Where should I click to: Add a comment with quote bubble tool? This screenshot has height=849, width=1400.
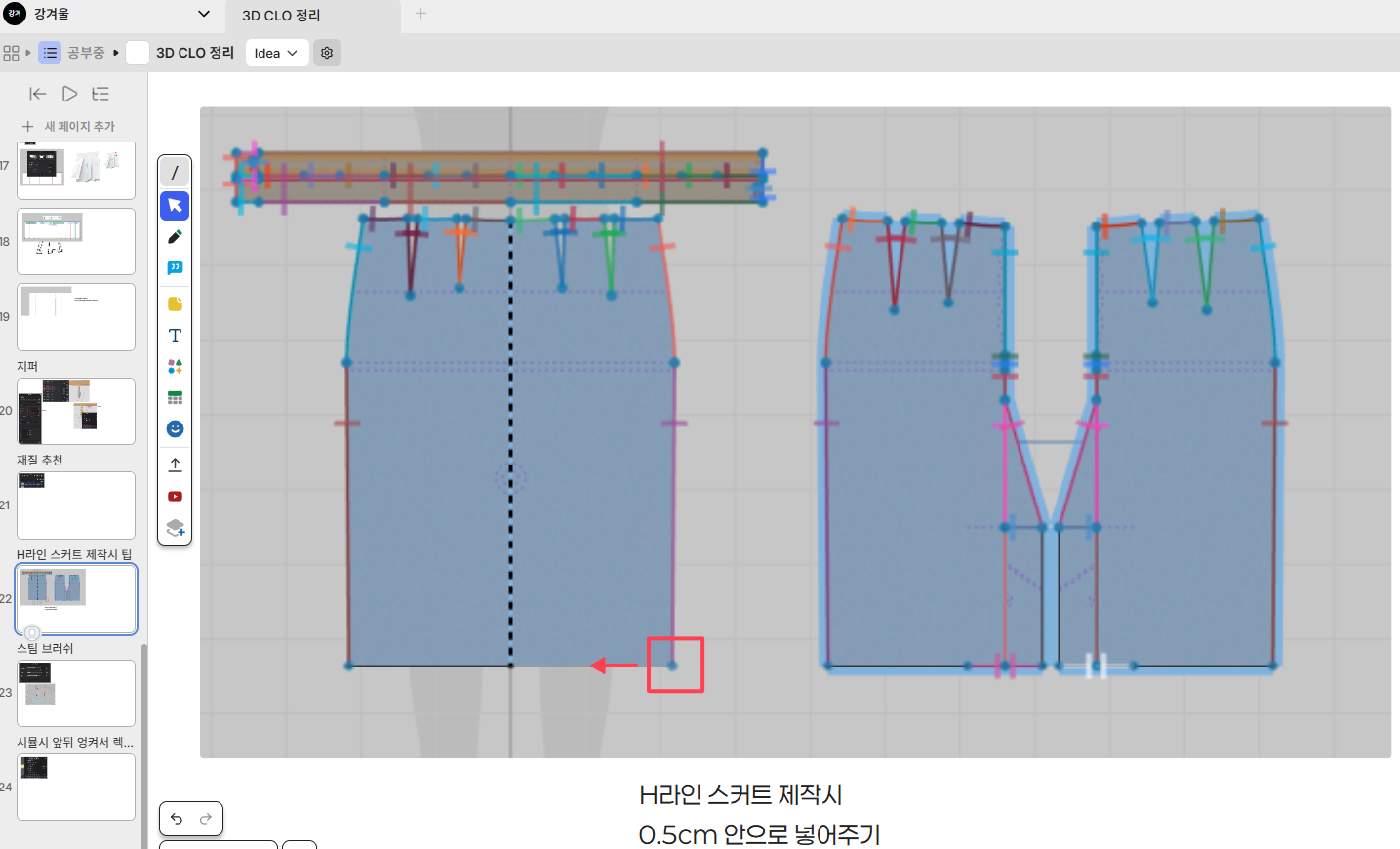175,268
